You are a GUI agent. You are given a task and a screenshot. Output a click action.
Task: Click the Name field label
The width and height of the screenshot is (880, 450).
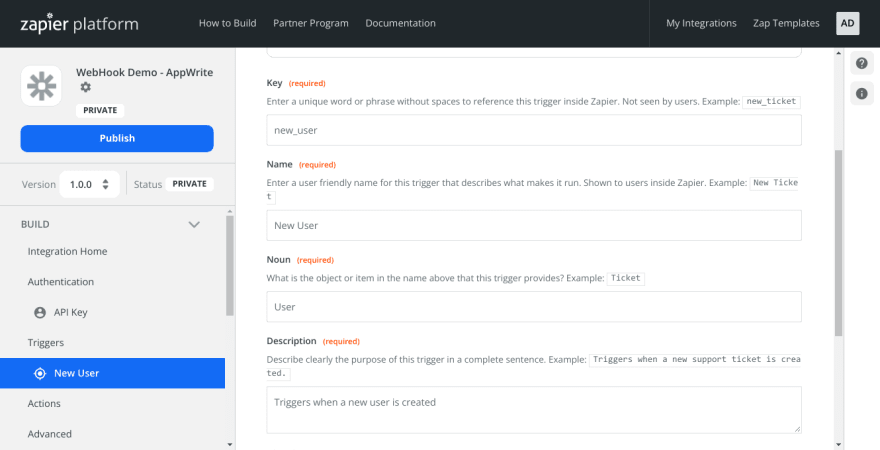(x=279, y=164)
